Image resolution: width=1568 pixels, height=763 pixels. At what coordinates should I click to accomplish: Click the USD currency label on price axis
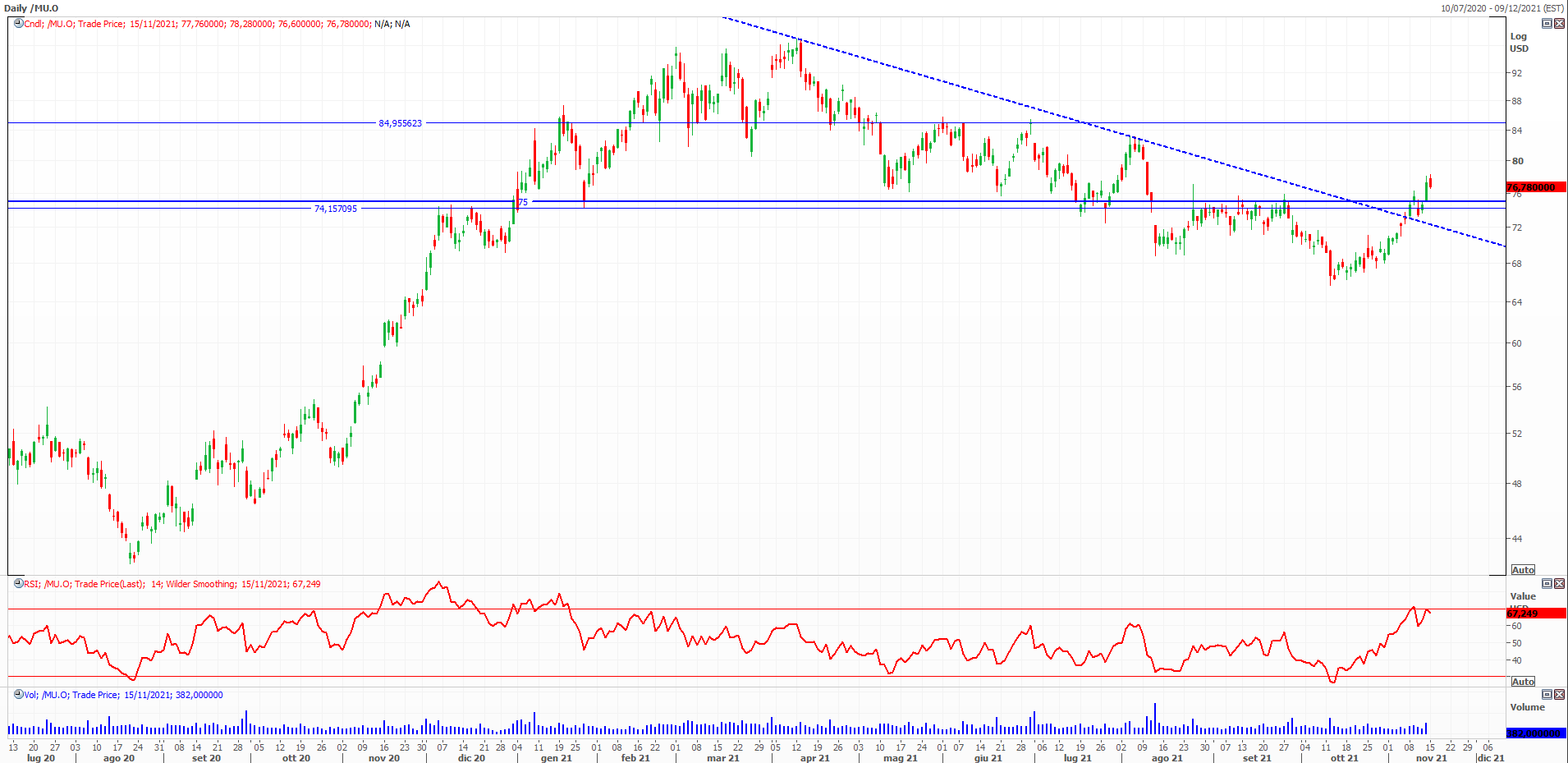click(1519, 48)
